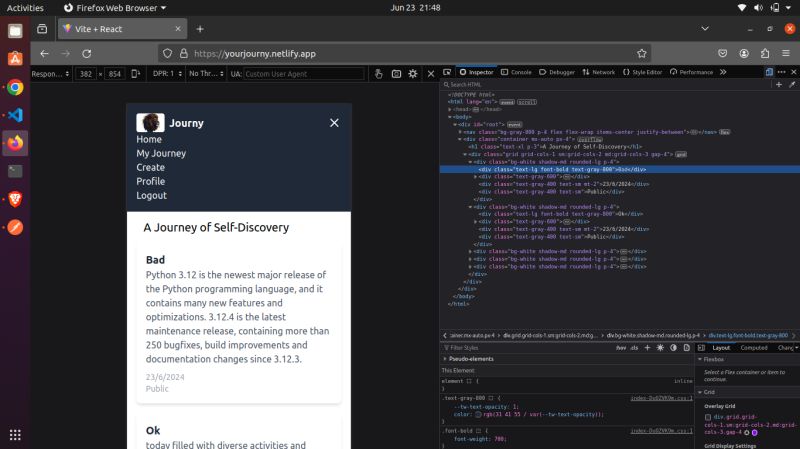Toggle responsive design mode icon in devtools toolbar
Screen dimensions: 800x449
[x=769, y=72]
